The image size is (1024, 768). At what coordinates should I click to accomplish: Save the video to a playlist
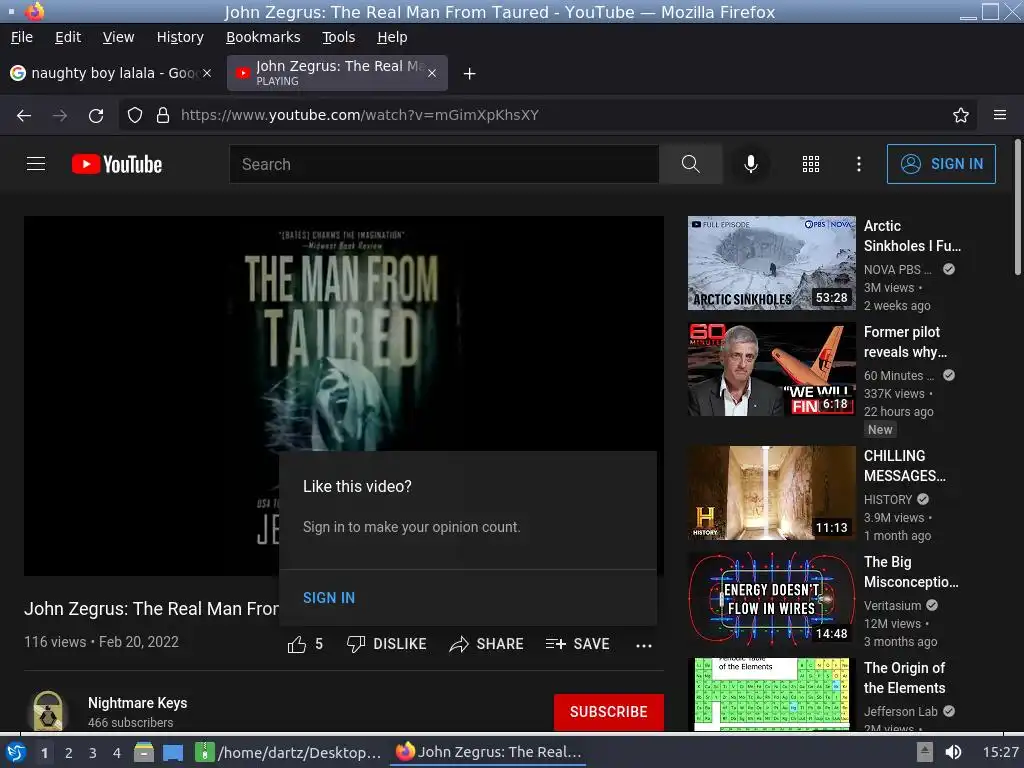(577, 644)
